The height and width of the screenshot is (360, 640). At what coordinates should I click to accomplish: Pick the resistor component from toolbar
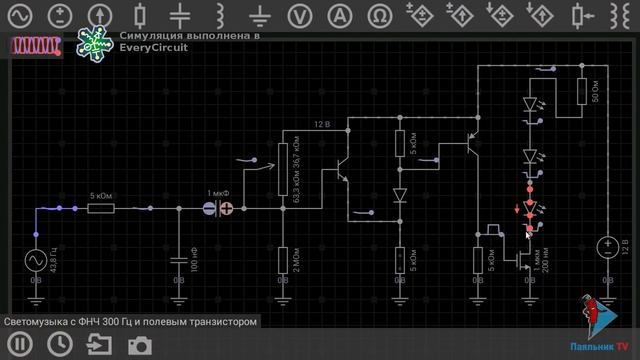(x=140, y=16)
